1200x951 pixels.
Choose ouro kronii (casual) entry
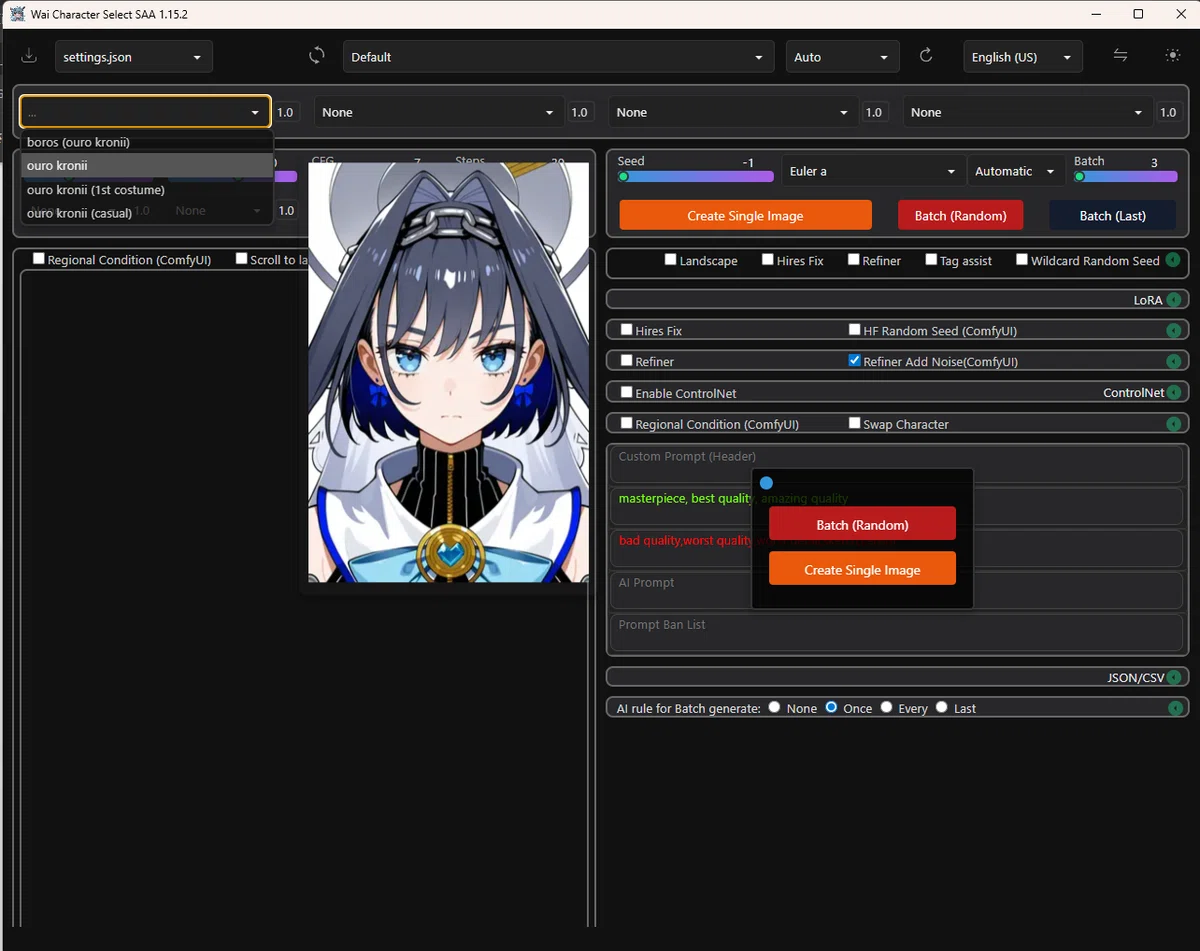[x=146, y=213]
